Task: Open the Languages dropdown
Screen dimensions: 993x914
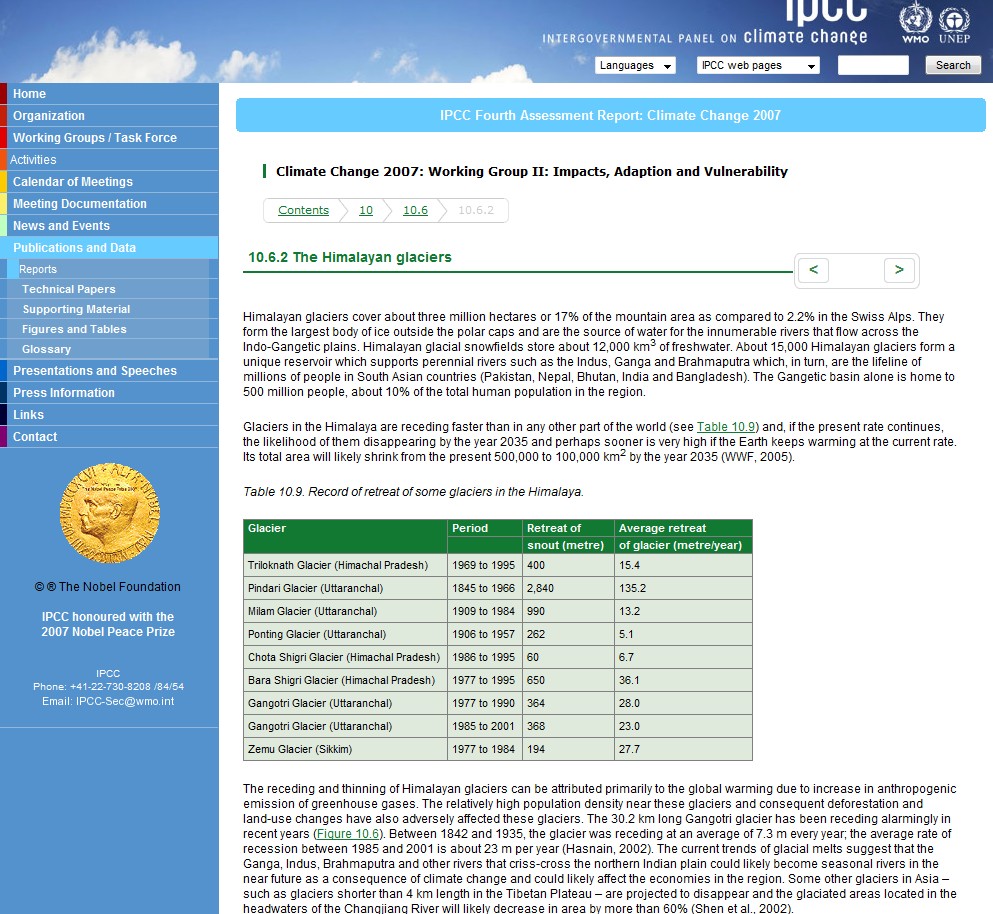Action: click(x=635, y=65)
